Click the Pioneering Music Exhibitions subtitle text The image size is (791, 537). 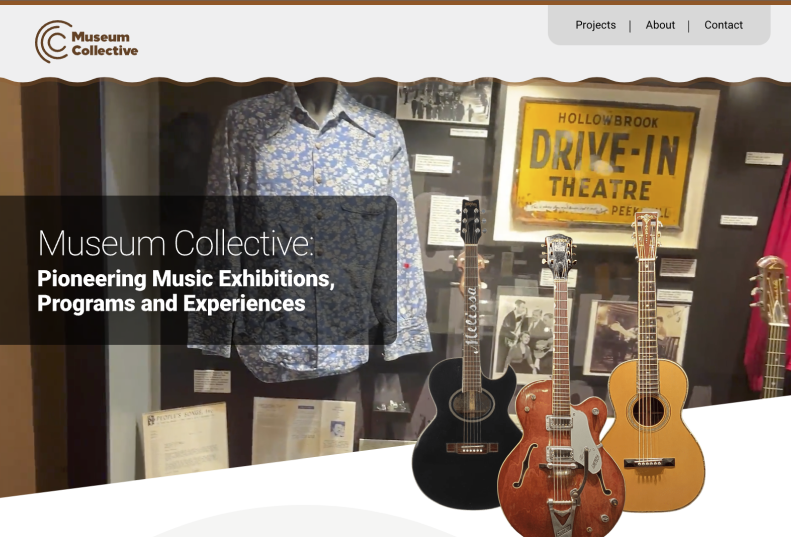click(186, 291)
